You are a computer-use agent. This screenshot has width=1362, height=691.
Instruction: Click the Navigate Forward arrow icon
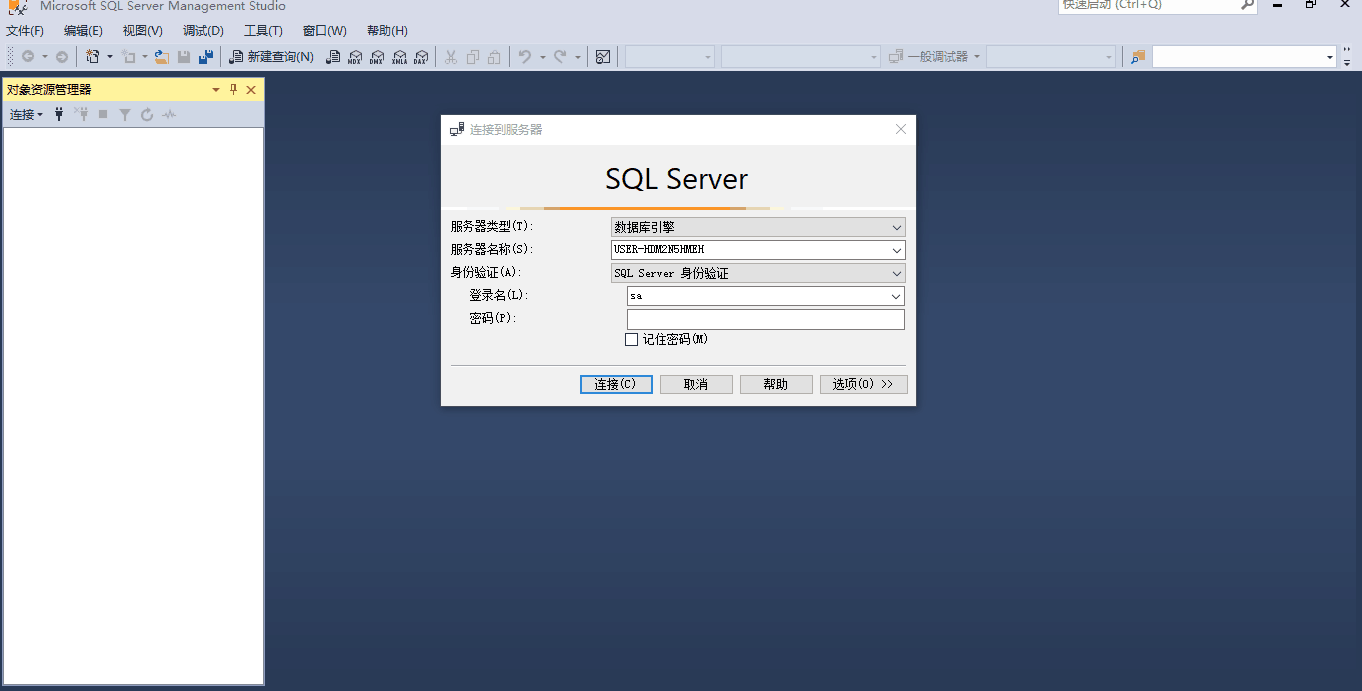coord(62,57)
